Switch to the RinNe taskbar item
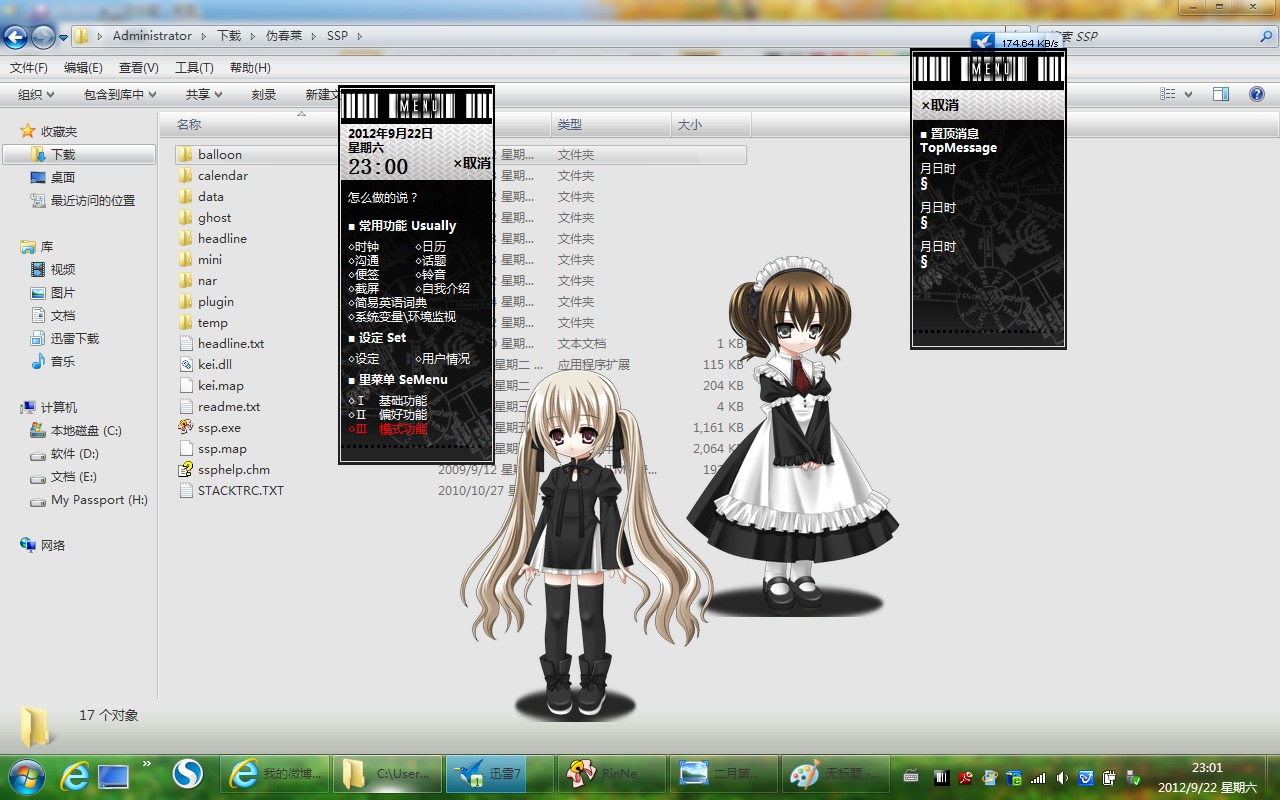The image size is (1280, 800). pos(612,774)
